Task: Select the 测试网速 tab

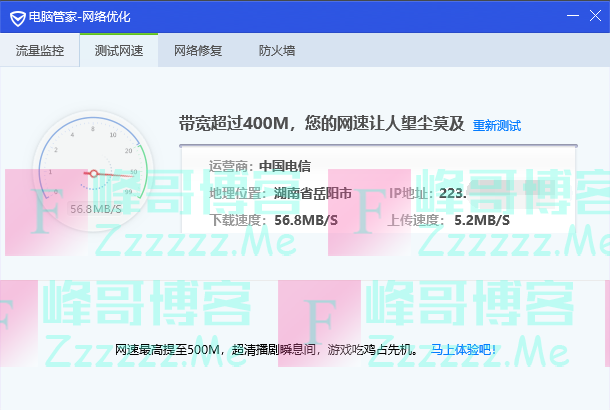Action: click(x=119, y=51)
